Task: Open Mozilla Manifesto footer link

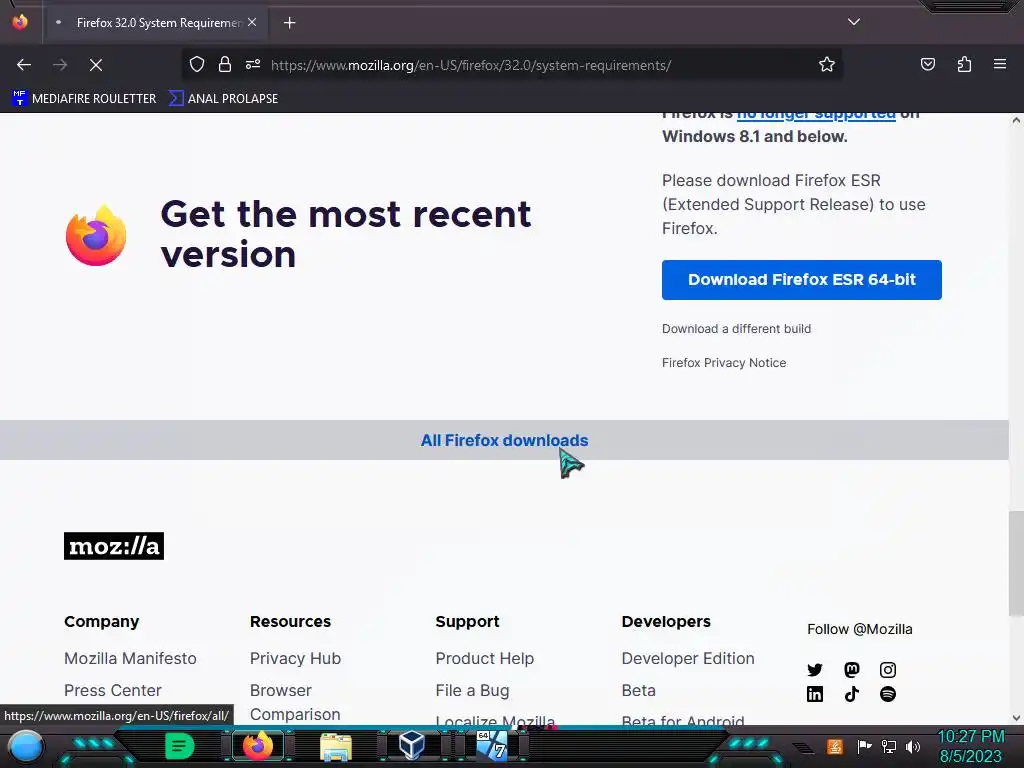Action: coord(130,658)
